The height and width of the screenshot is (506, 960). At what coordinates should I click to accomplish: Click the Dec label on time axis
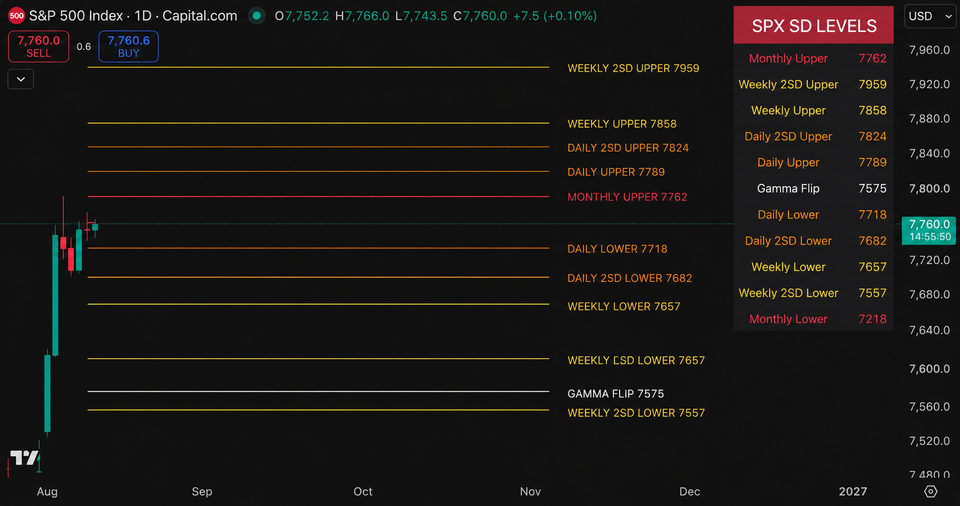690,491
